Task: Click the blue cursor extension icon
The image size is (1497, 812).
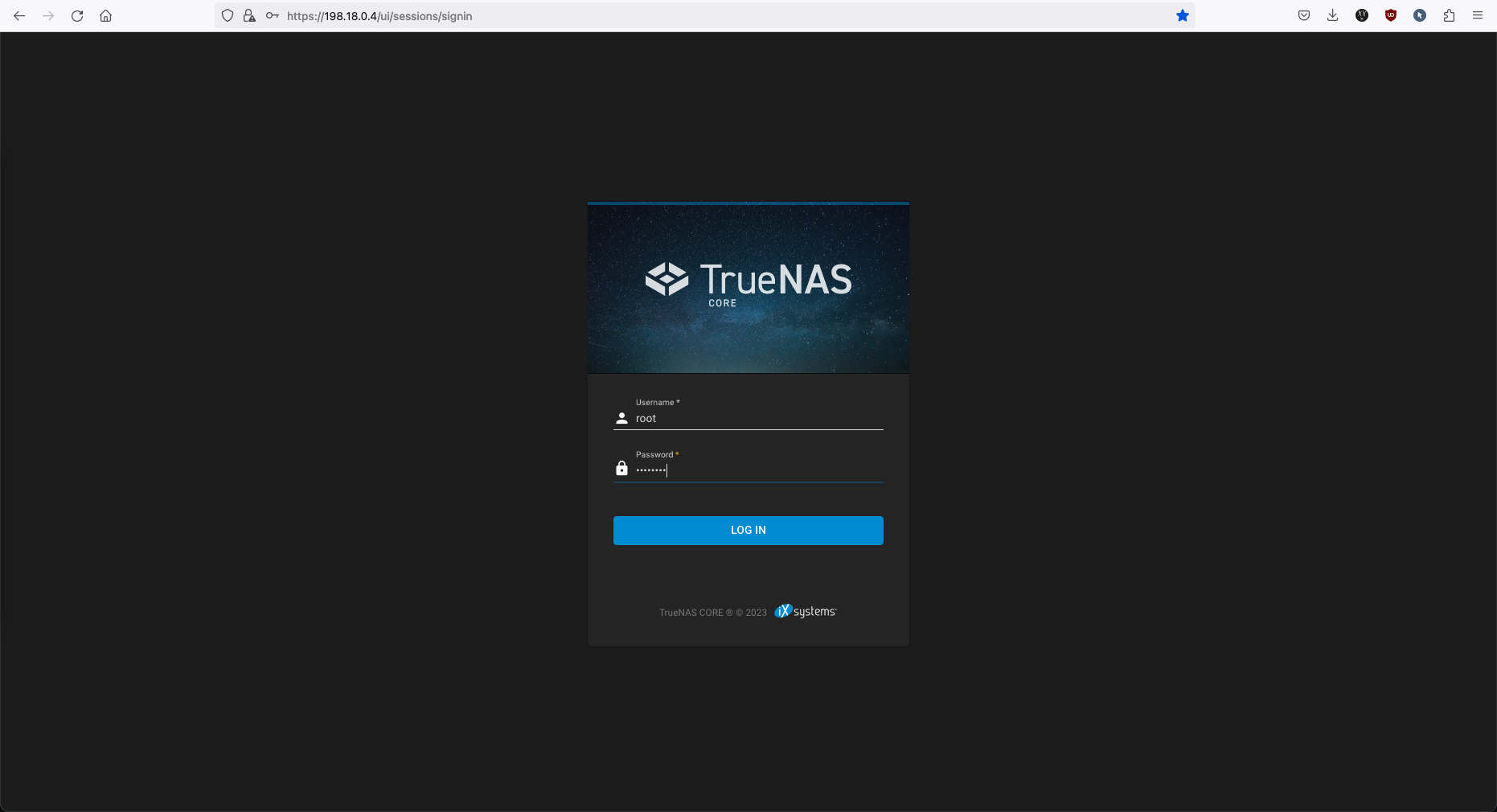Action: [1420, 16]
